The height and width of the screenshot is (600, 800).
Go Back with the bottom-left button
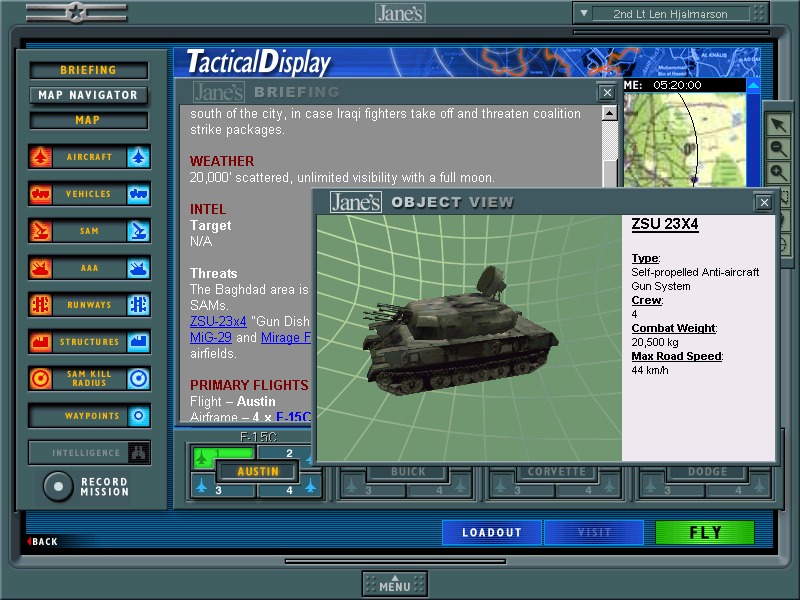42,541
